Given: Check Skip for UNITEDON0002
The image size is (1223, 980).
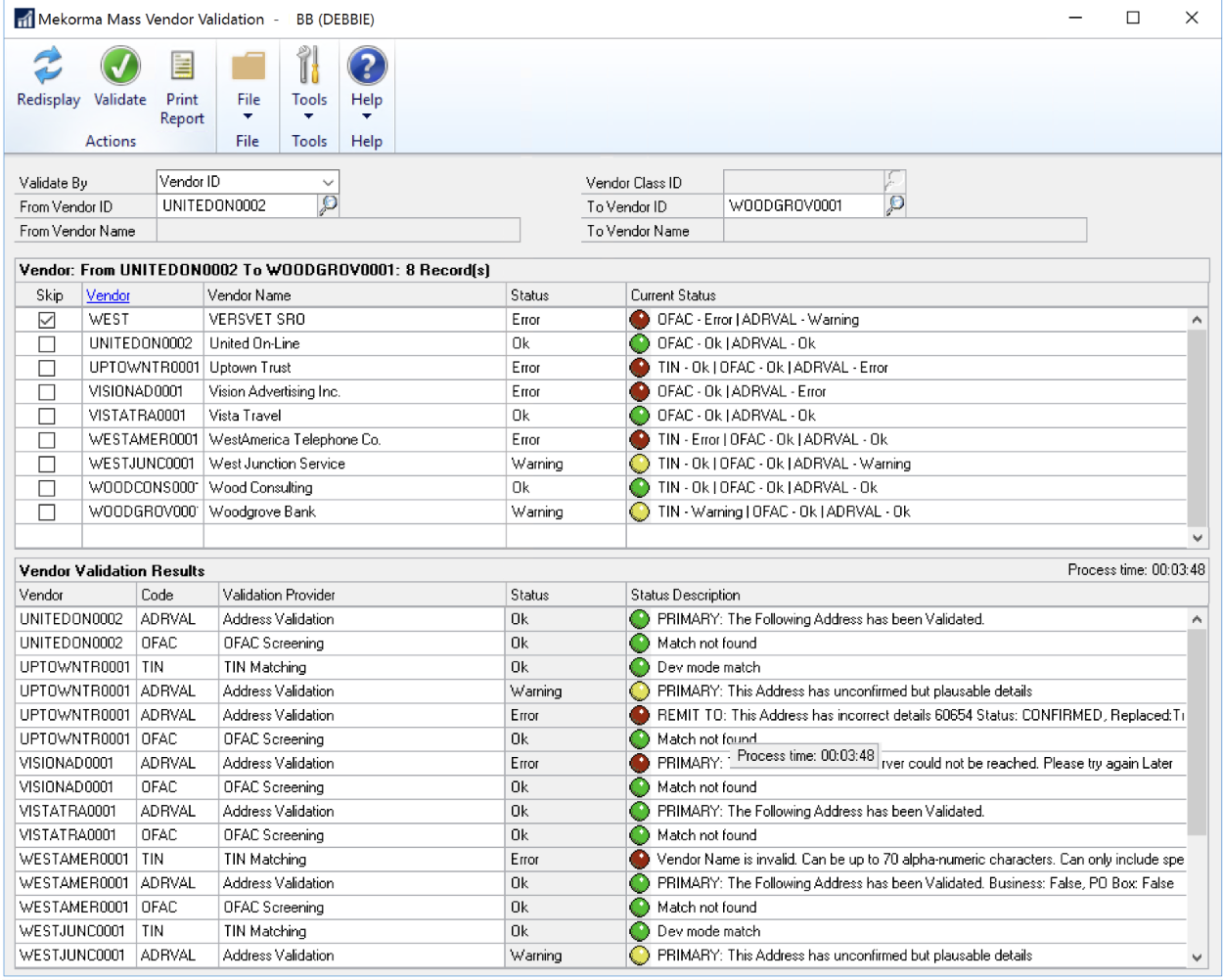Looking at the screenshot, I should (x=47, y=344).
